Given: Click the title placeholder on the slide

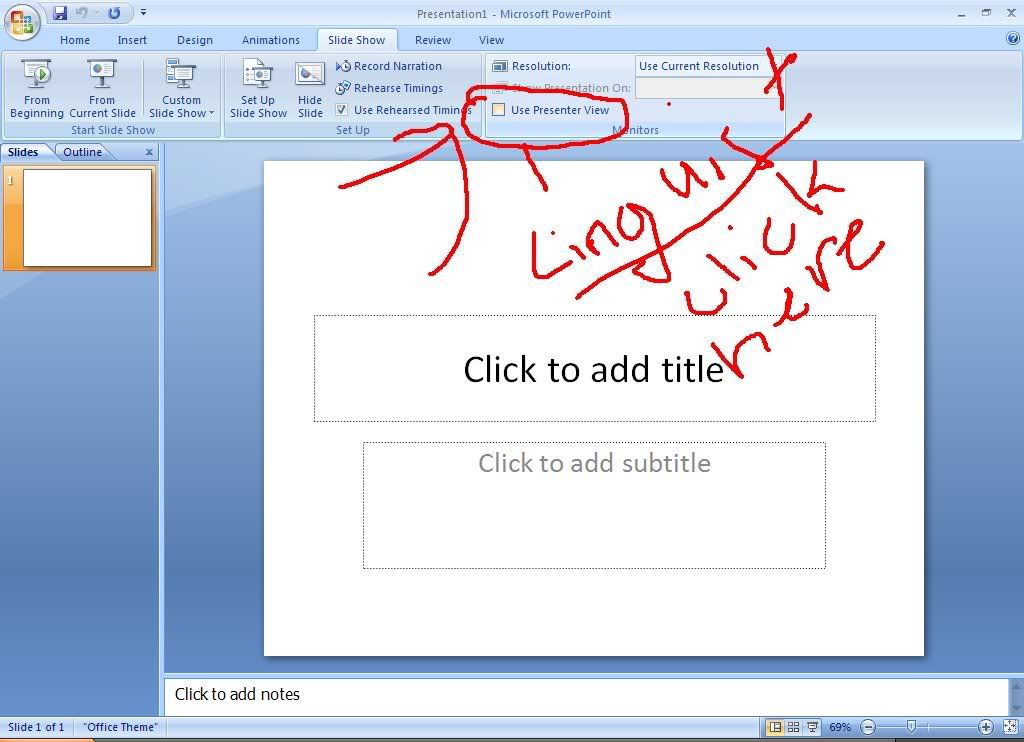Looking at the screenshot, I should [594, 368].
